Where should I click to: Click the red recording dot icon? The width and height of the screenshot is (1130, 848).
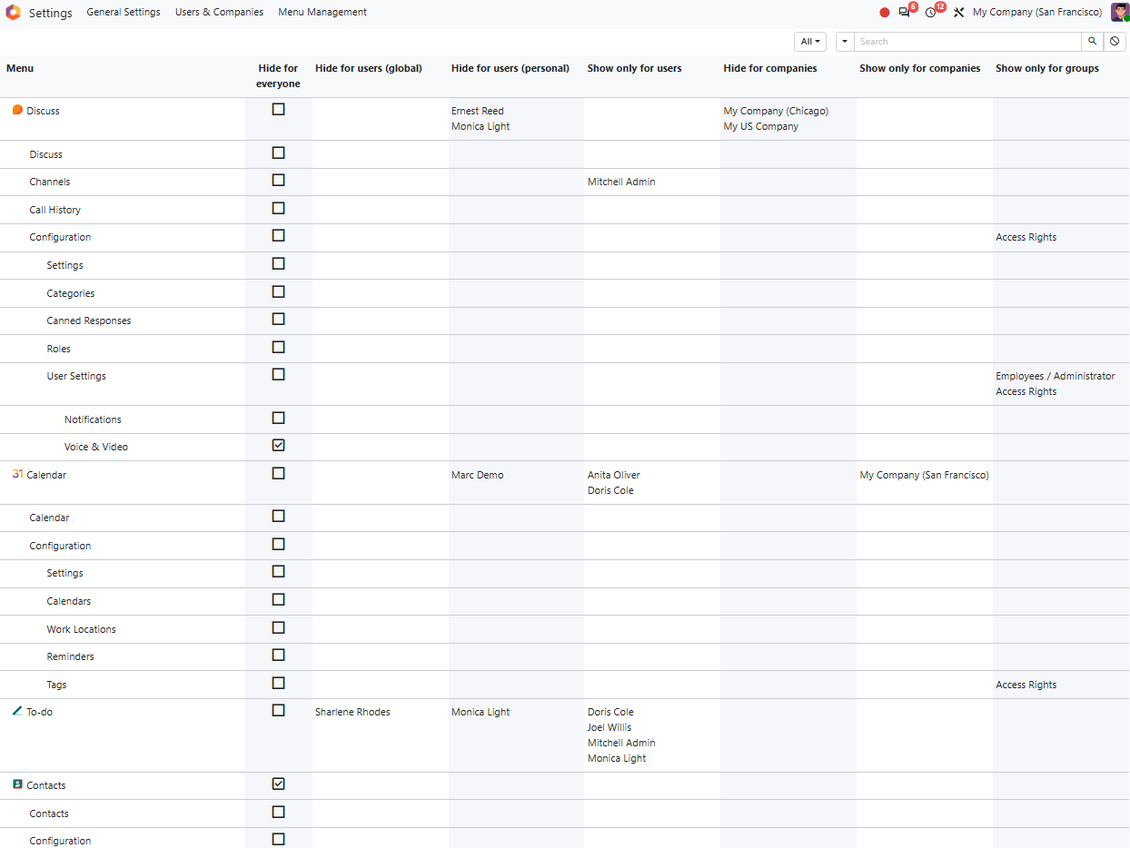coord(884,12)
